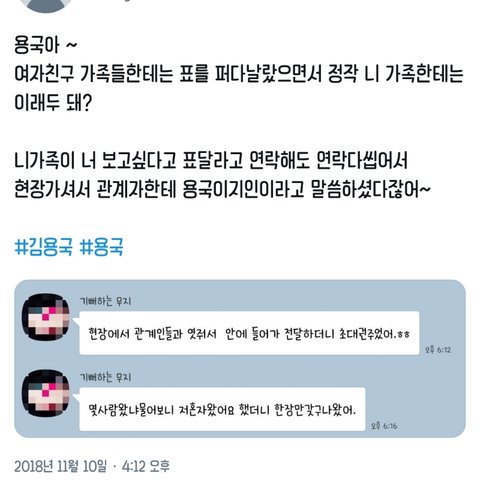Open the #김용국 hashtag
480x480 pixels.
point(44,247)
